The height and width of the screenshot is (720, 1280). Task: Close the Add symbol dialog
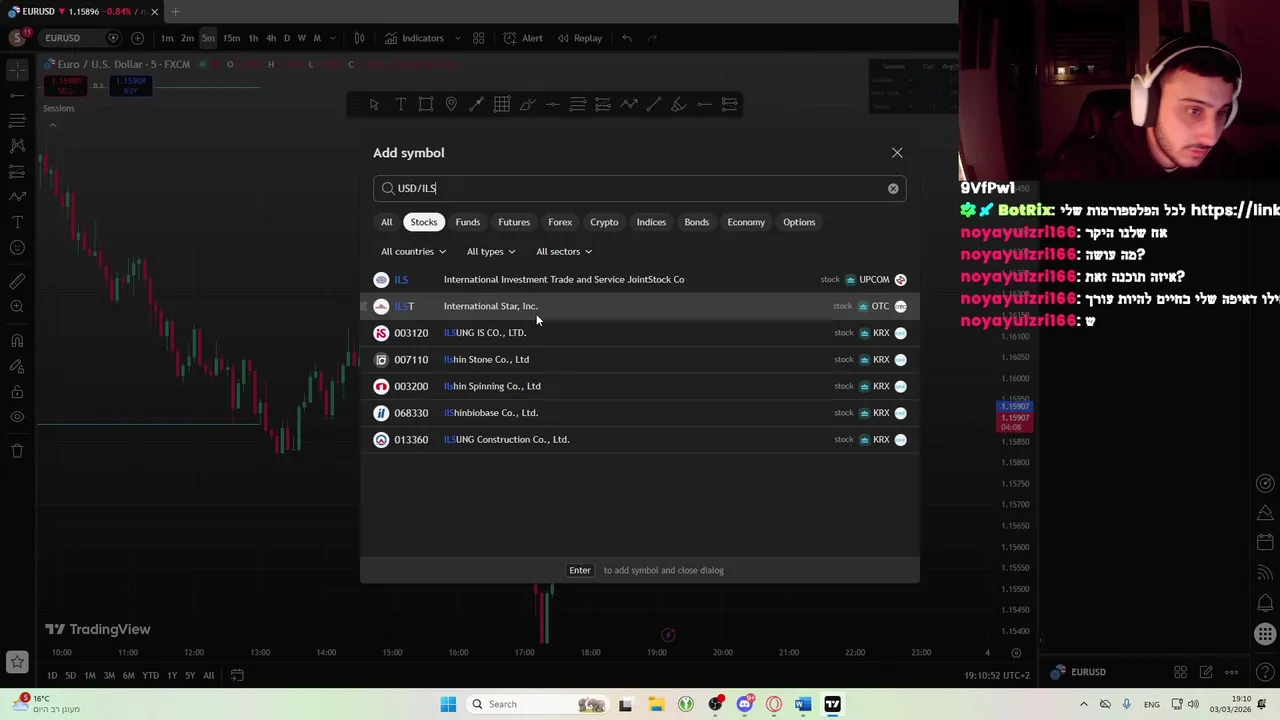click(897, 153)
